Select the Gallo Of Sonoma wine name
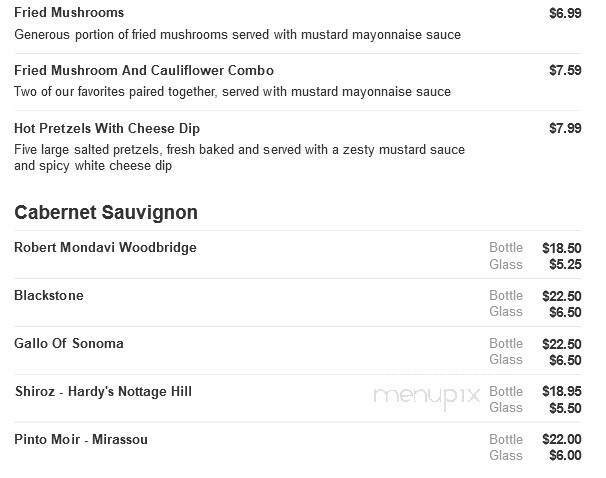This screenshot has width=606, height=478. [69, 343]
